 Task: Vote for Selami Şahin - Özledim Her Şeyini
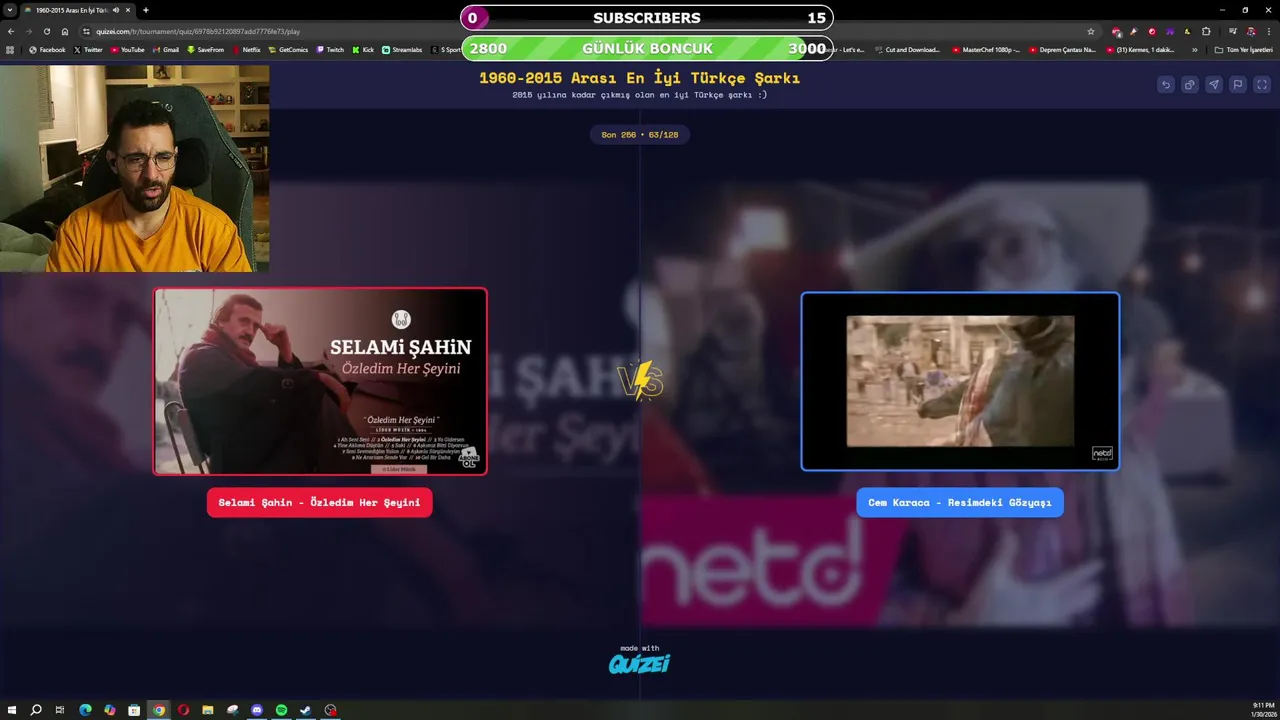coord(319,502)
